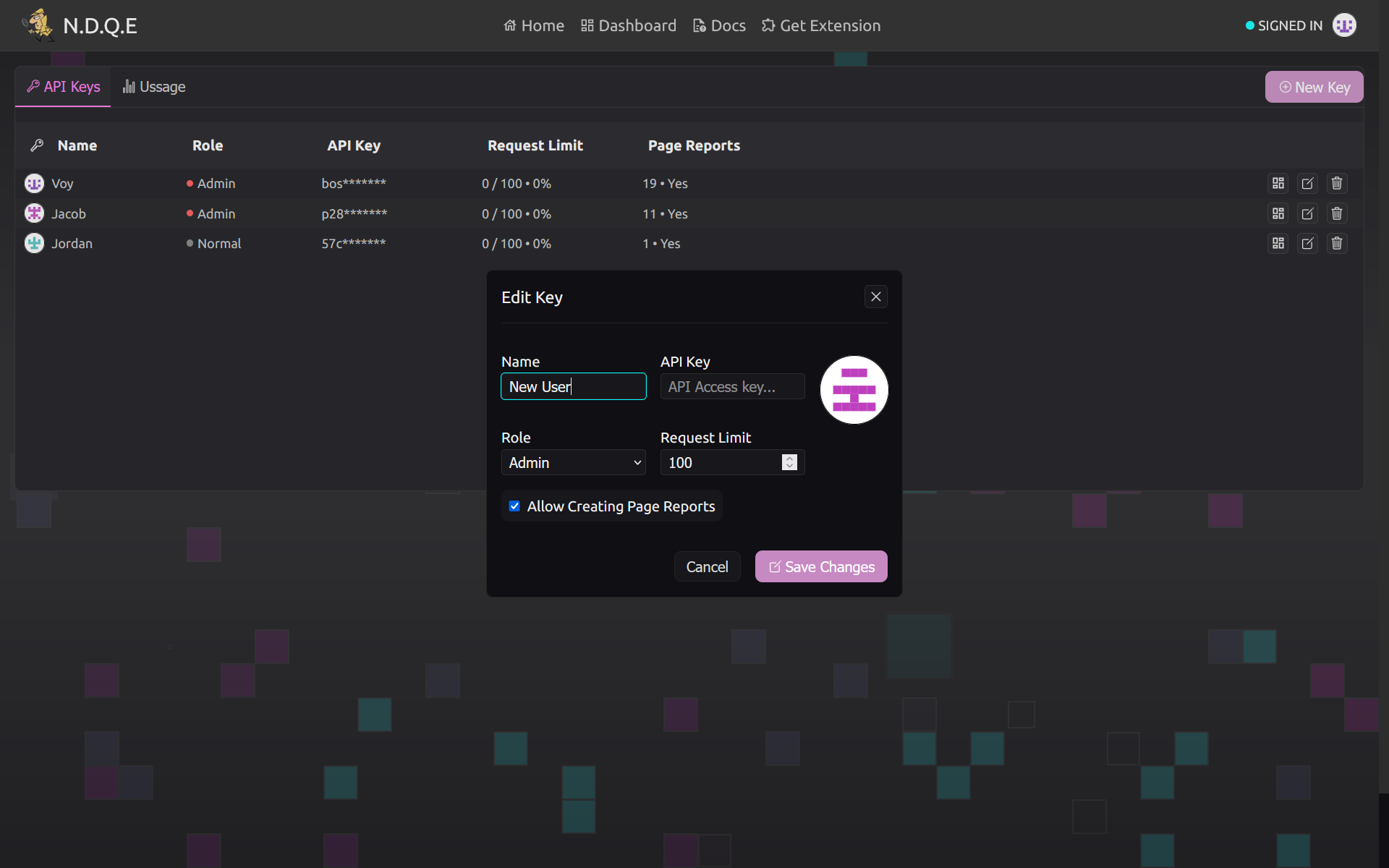This screenshot has width=1389, height=868.
Task: Switch to the Ussage tab
Action: coord(154,87)
